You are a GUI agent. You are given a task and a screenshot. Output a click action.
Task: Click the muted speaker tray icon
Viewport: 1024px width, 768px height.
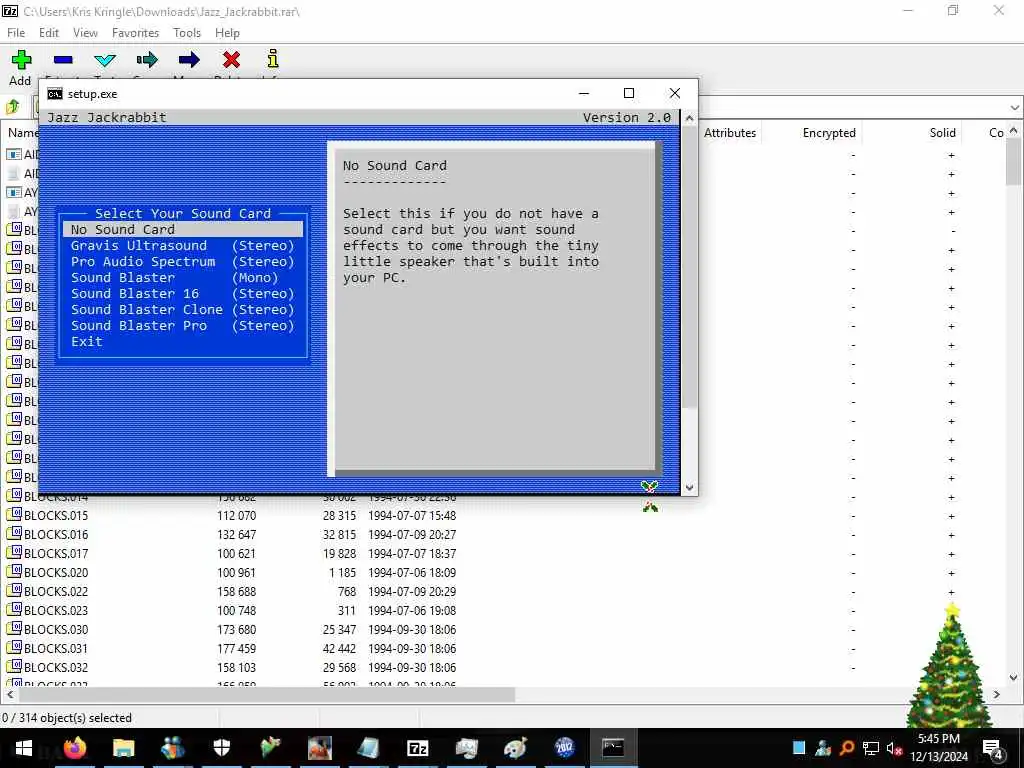(x=895, y=748)
